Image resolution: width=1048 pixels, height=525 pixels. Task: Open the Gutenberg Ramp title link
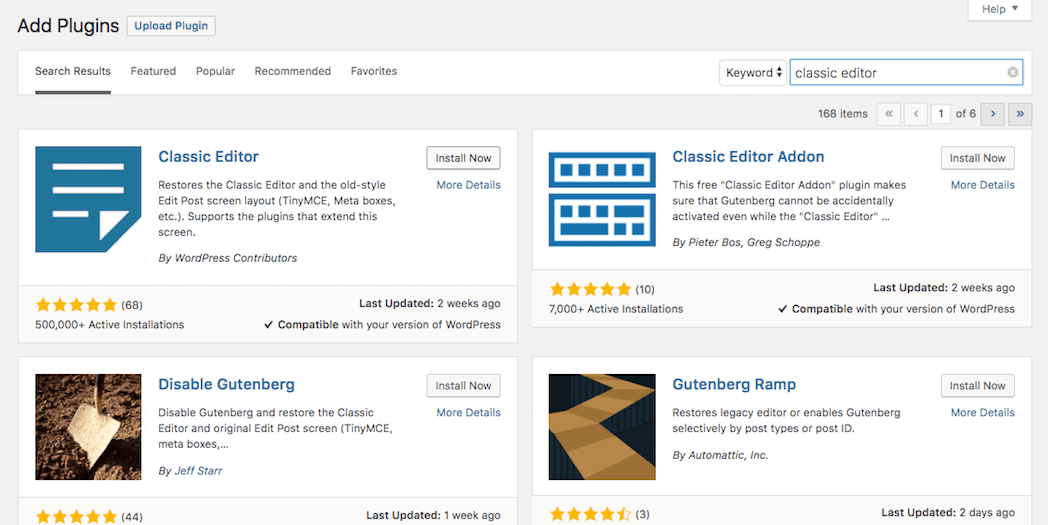[x=734, y=385]
